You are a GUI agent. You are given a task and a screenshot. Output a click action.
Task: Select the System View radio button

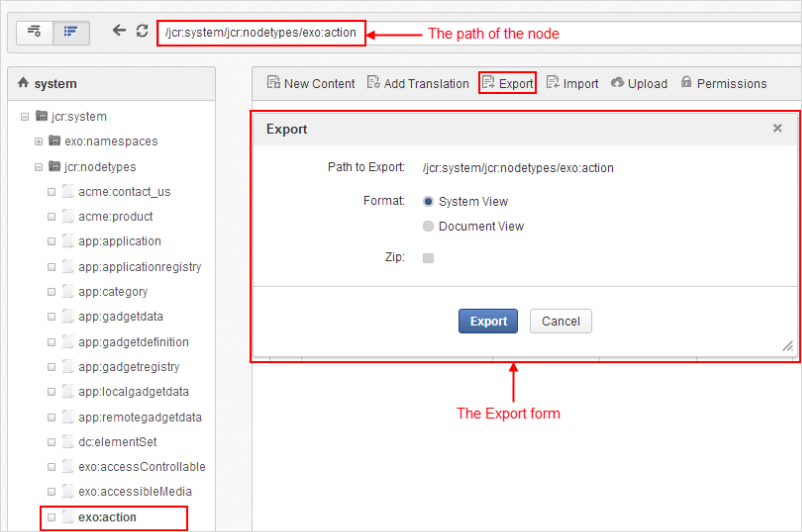(x=428, y=202)
